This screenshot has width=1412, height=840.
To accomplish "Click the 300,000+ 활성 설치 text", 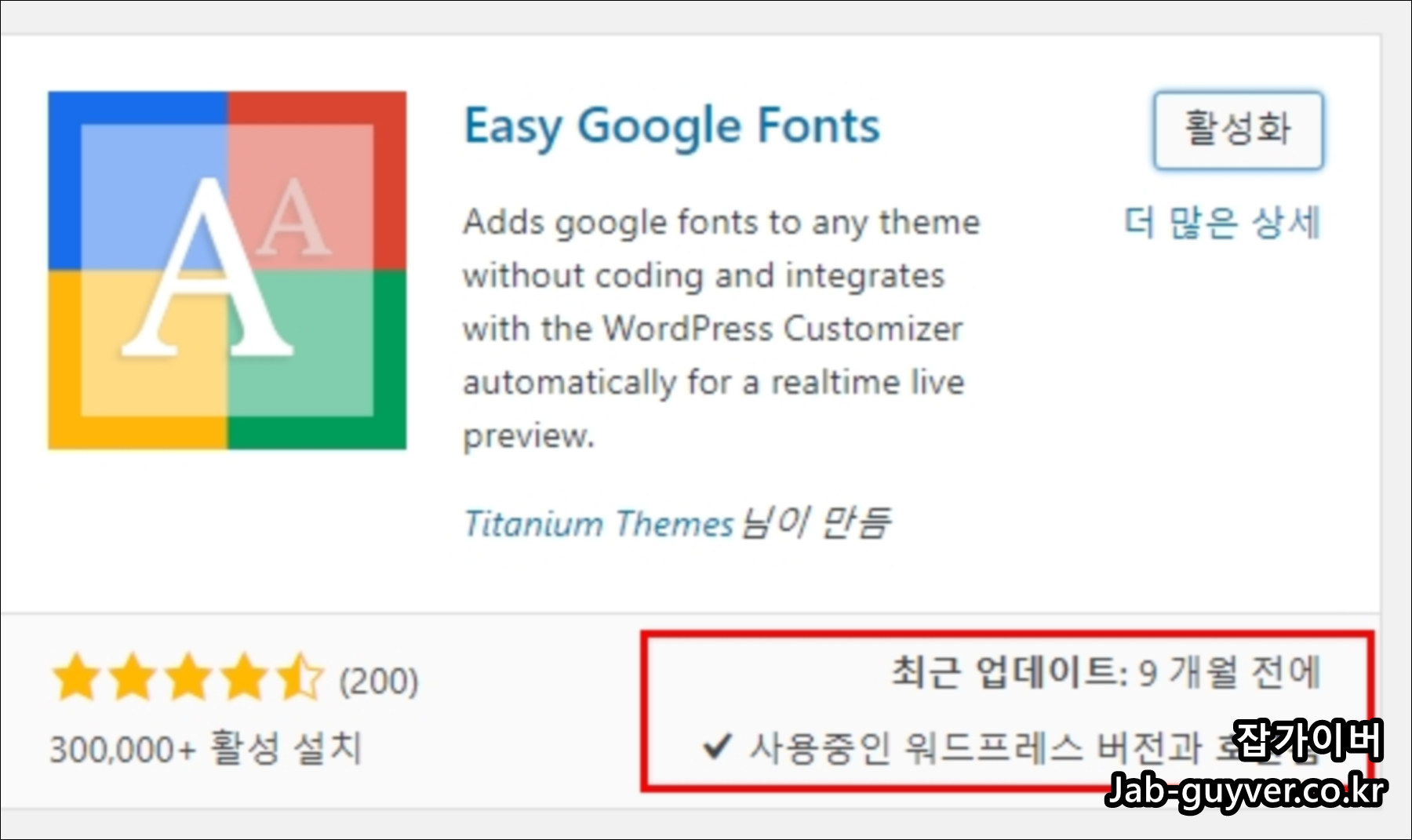I will pyautogui.click(x=206, y=747).
